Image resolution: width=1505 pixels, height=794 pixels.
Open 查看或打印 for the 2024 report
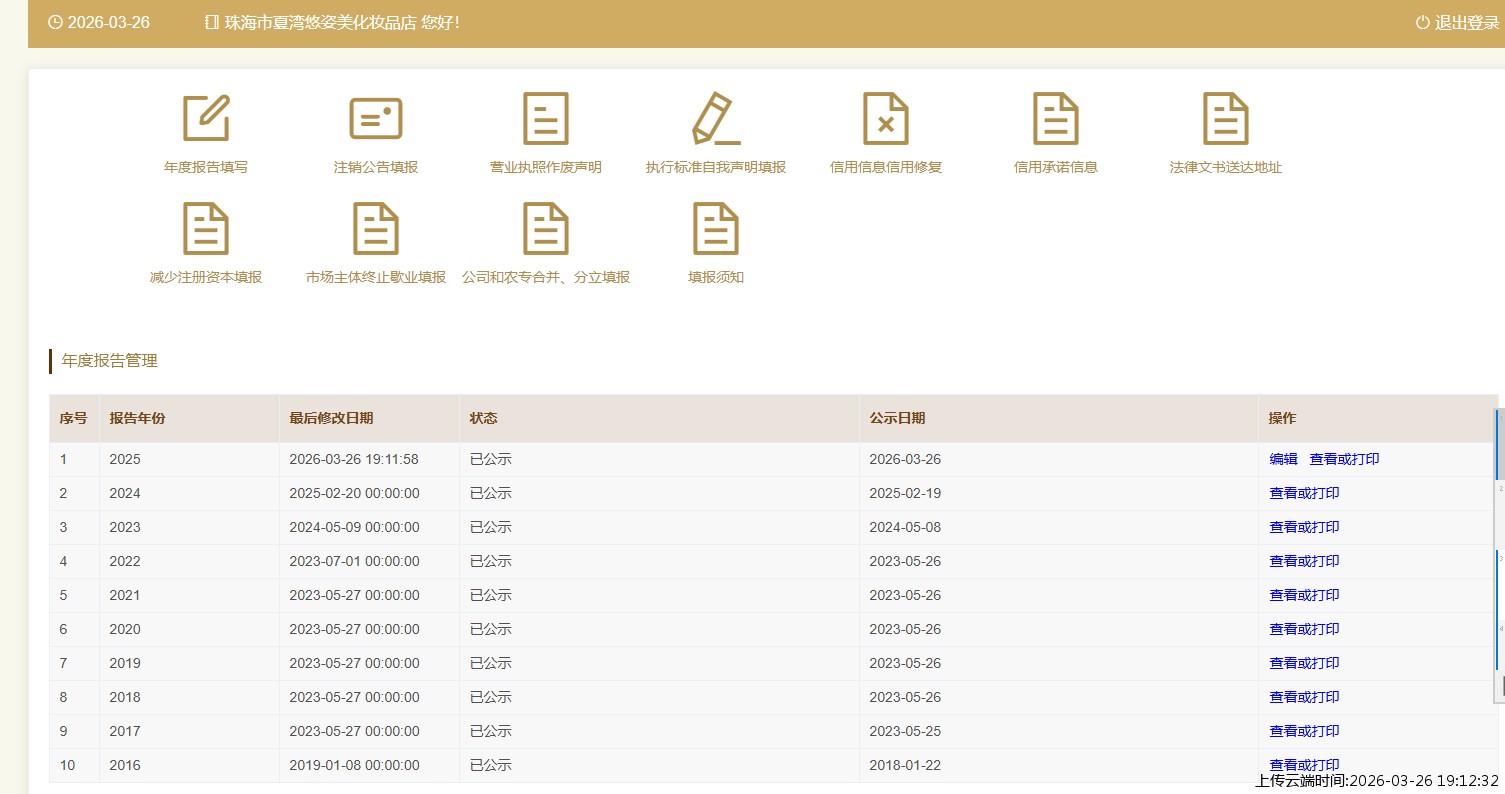pyautogui.click(x=1304, y=494)
